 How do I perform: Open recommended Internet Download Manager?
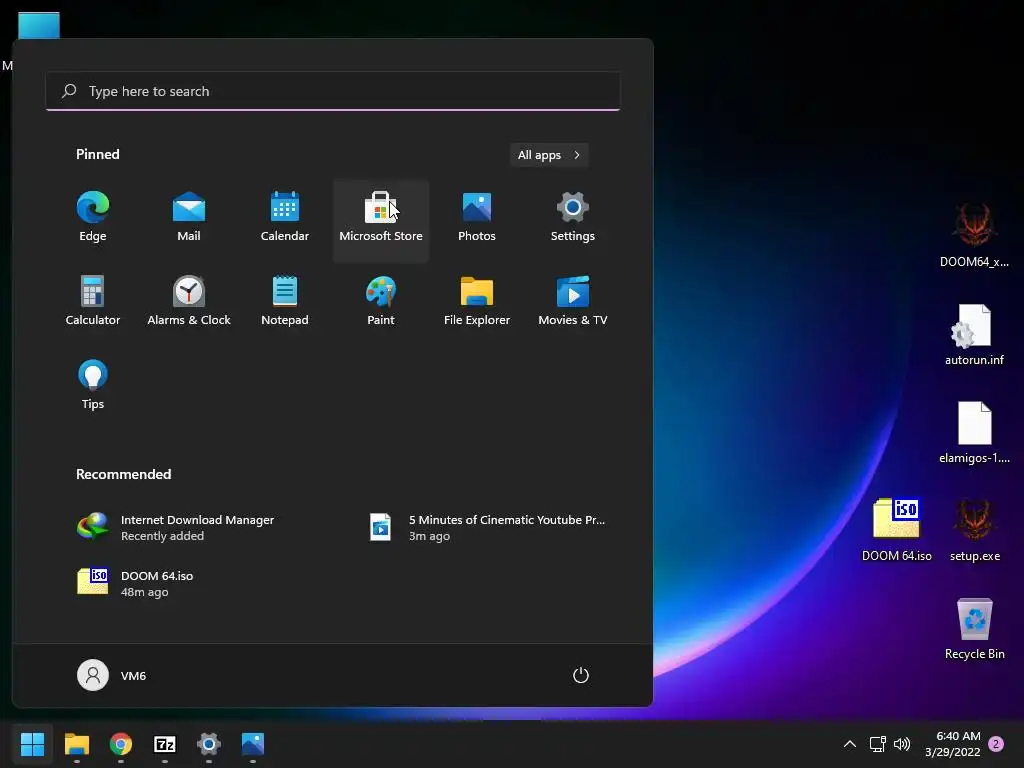[176, 527]
